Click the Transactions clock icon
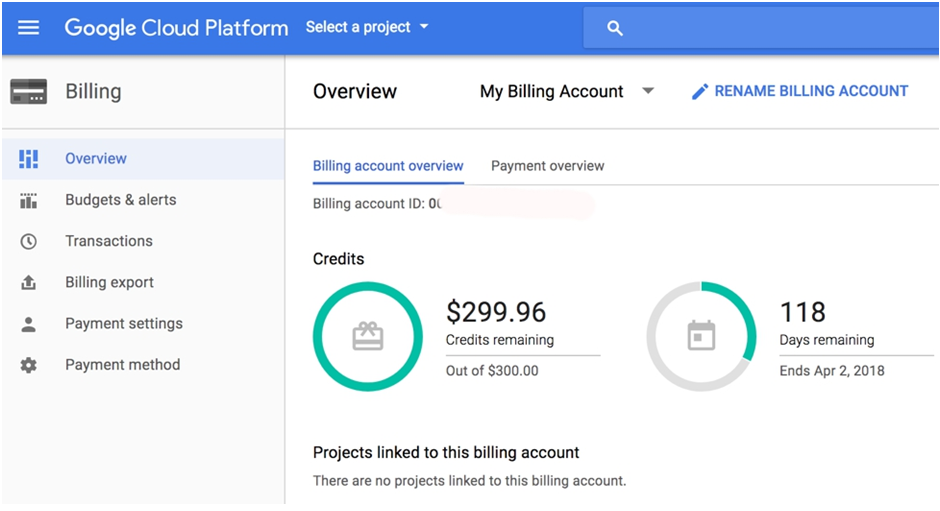The image size is (940, 511). pyautogui.click(x=28, y=241)
